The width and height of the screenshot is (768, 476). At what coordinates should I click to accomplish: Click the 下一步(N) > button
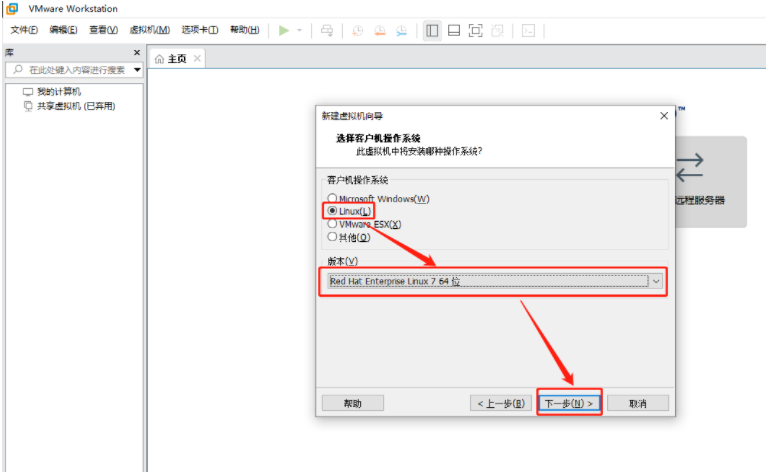click(569, 404)
